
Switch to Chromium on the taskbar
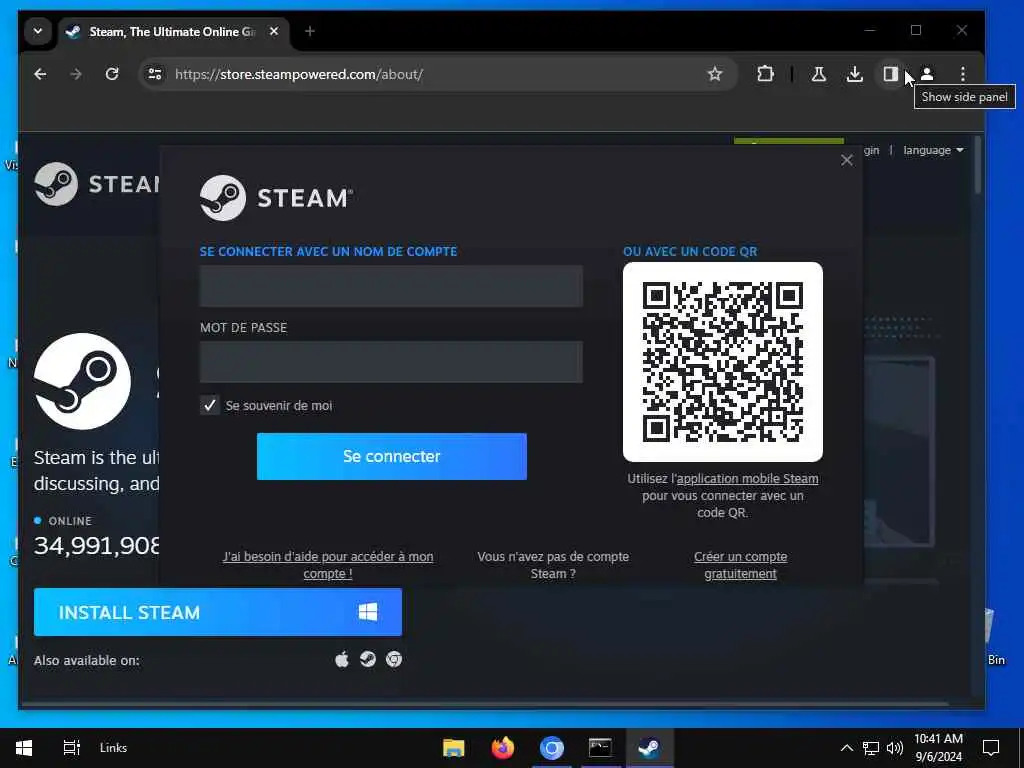552,748
